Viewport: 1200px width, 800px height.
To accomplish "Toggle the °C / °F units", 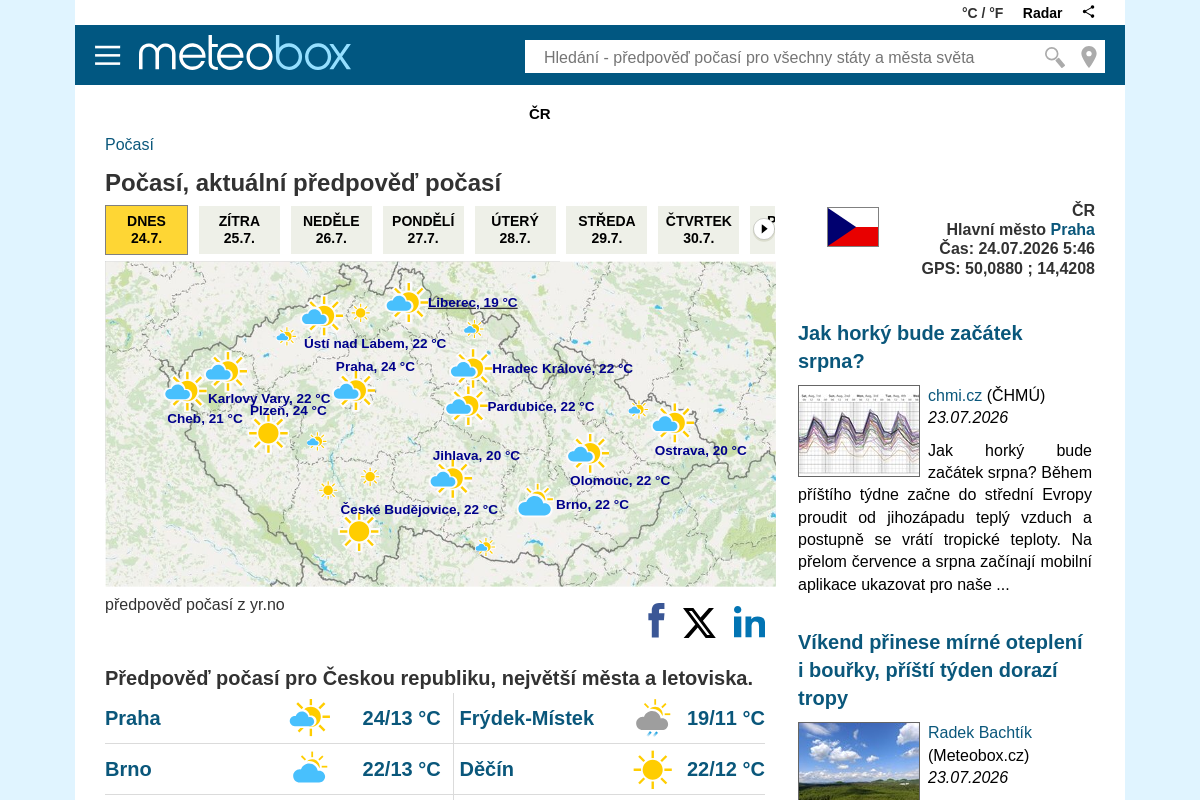I will click(982, 13).
